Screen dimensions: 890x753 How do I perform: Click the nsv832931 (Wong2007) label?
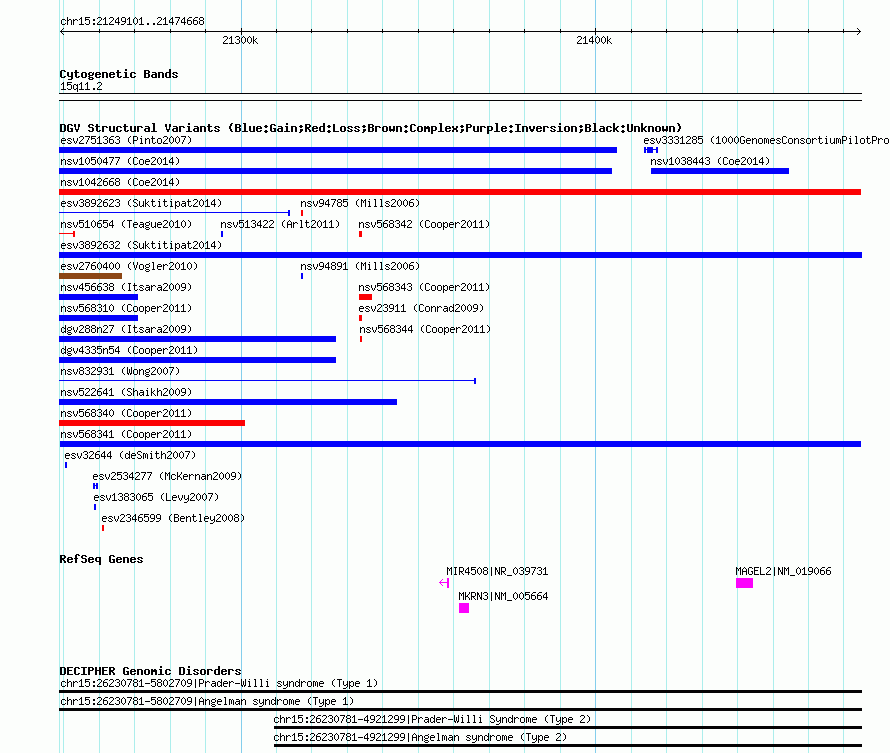[120, 371]
